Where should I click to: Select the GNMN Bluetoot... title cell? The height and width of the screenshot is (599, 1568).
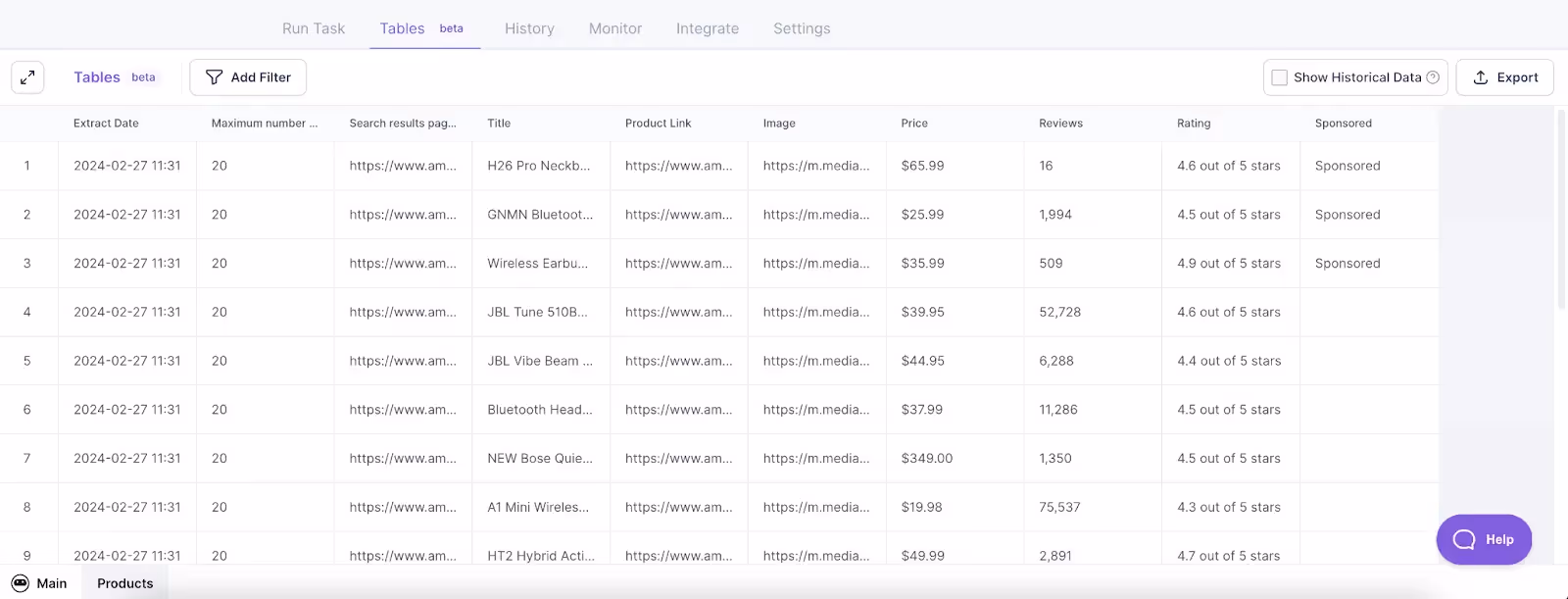(541, 215)
